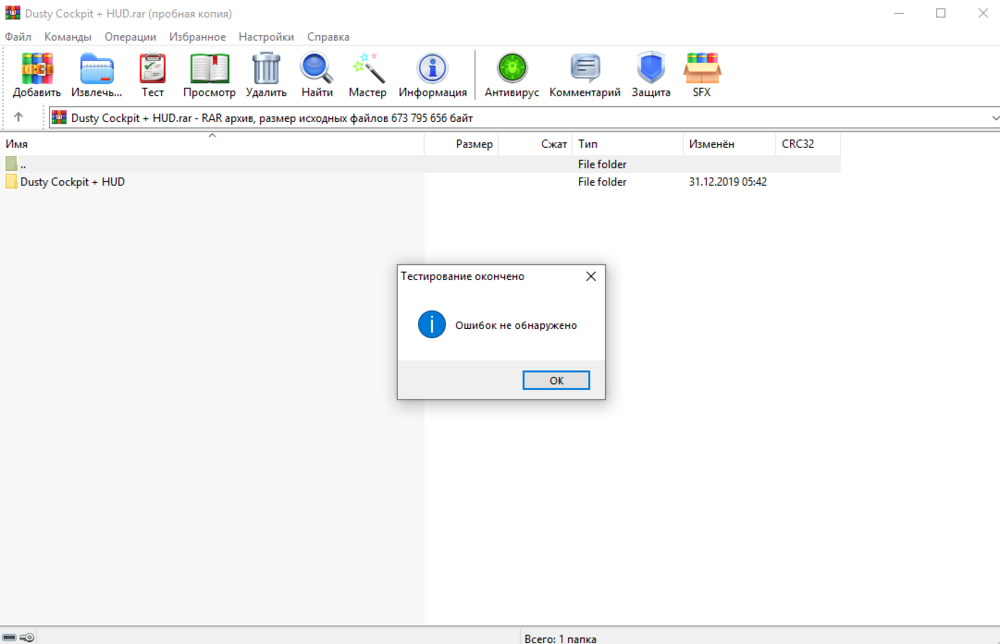1000x644 pixels.
Task: Run the Тест (Test) archive tool
Action: [x=151, y=68]
